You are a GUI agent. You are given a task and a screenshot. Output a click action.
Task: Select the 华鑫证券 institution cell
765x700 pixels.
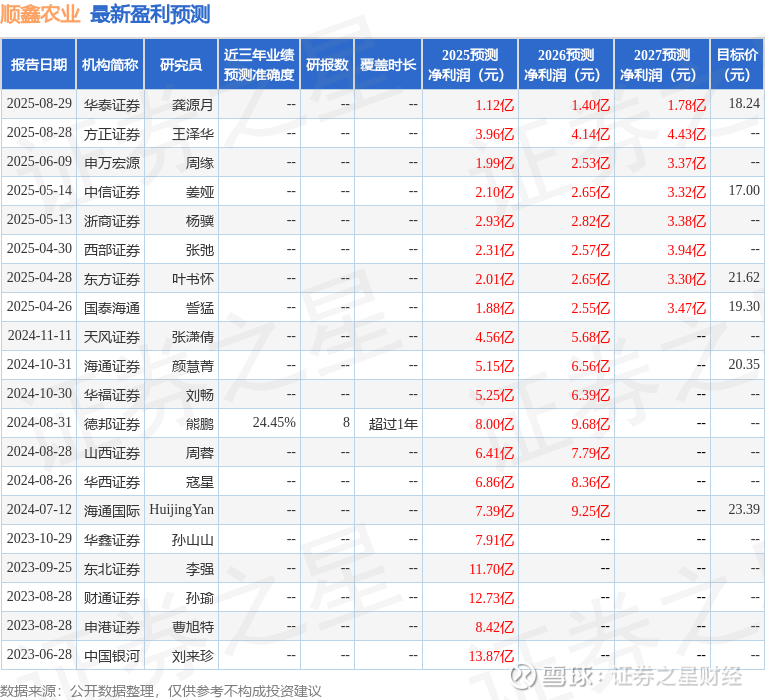pos(112,540)
